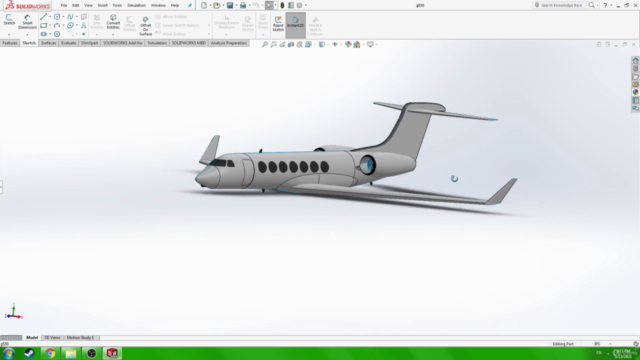Open the Circle tool dropdown arrow

point(63,17)
